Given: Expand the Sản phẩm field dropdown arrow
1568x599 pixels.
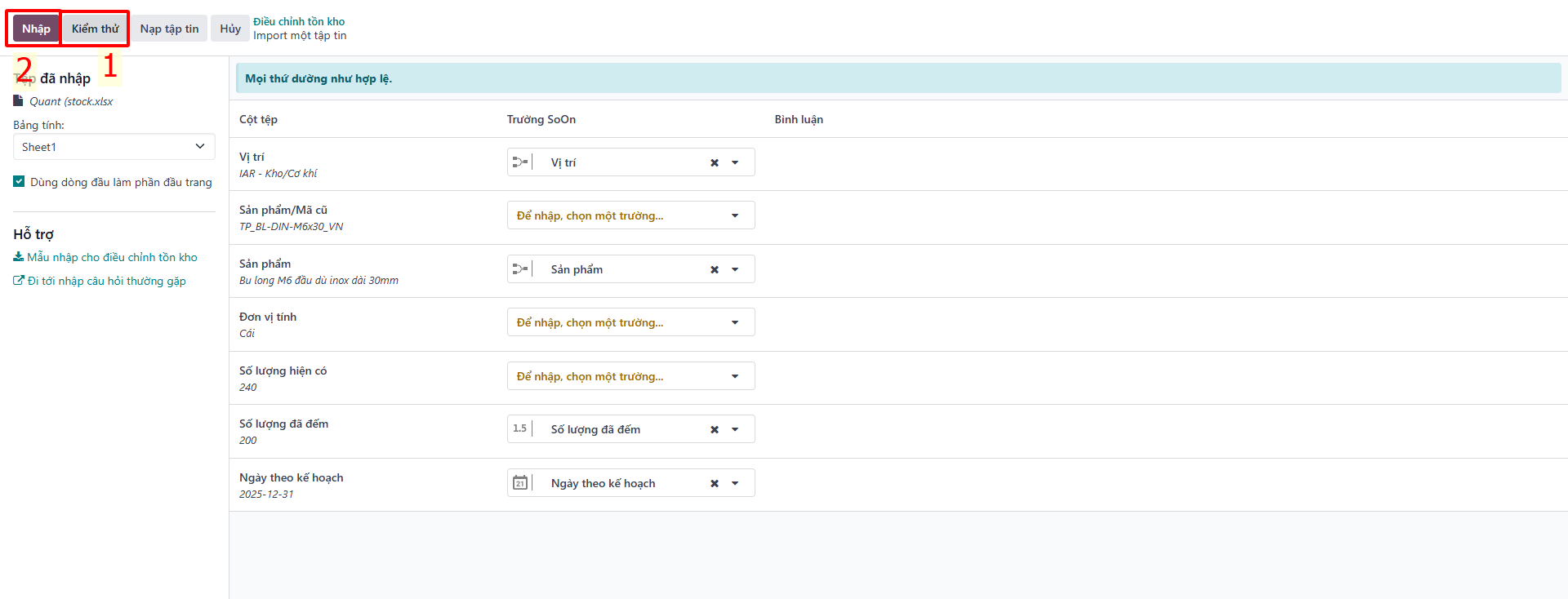Looking at the screenshot, I should (735, 269).
